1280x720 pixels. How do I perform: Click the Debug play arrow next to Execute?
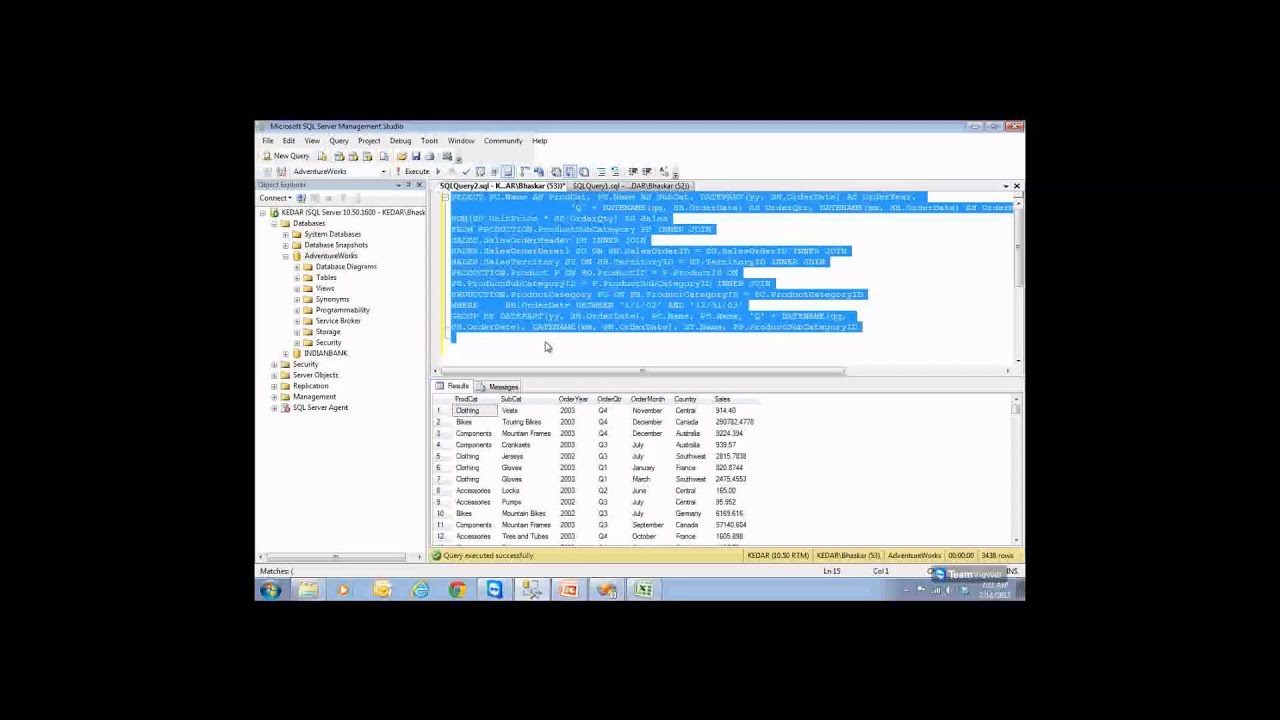(x=438, y=171)
